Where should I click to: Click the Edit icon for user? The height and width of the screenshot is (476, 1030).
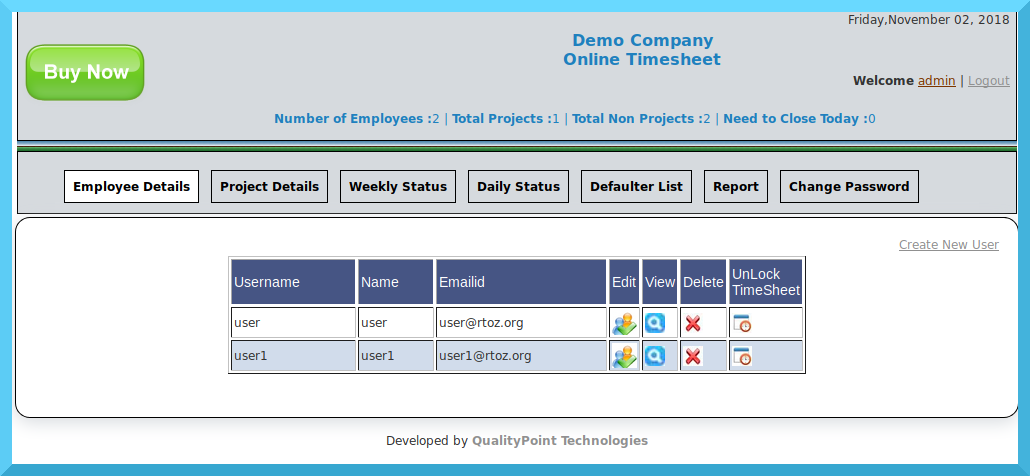(x=625, y=323)
